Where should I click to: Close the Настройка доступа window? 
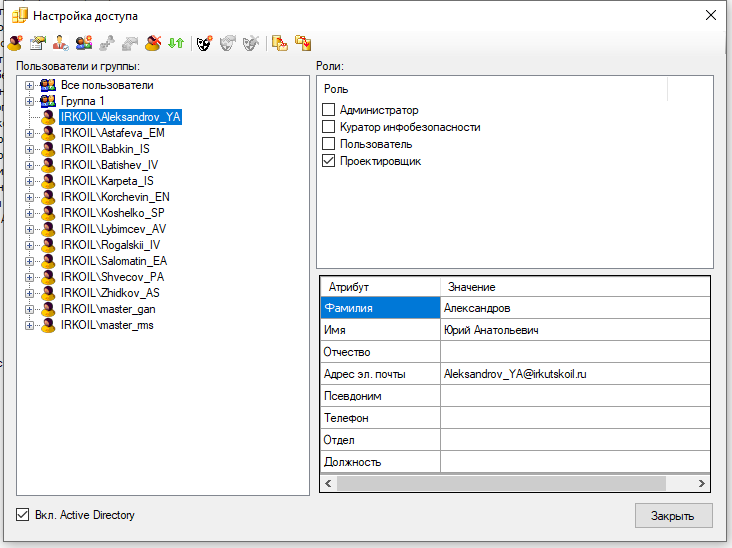tap(711, 15)
